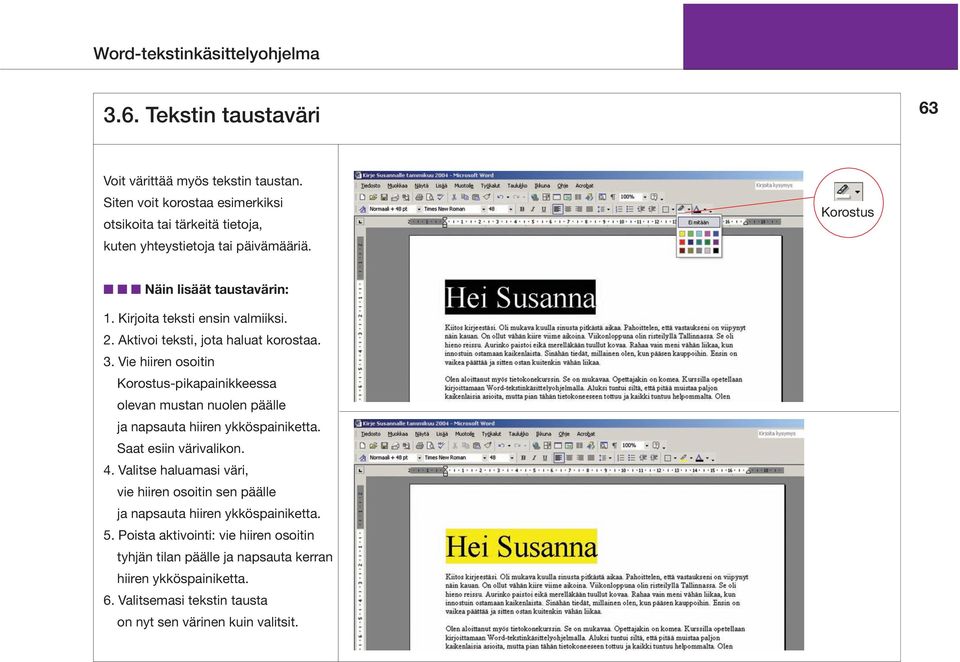Click the numbered list icon in upper Word window
This screenshot has width=960, height=662.
(x=618, y=209)
